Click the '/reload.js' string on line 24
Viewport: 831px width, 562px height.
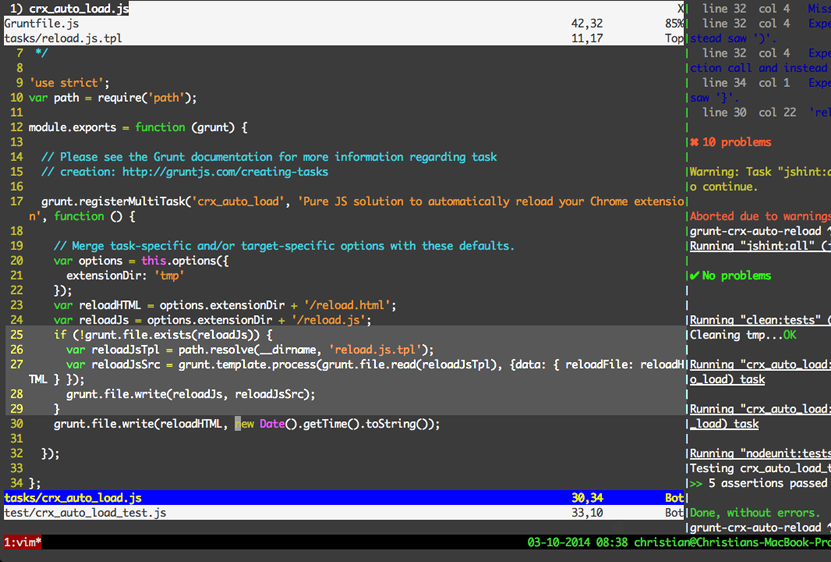pyautogui.click(x=329, y=320)
